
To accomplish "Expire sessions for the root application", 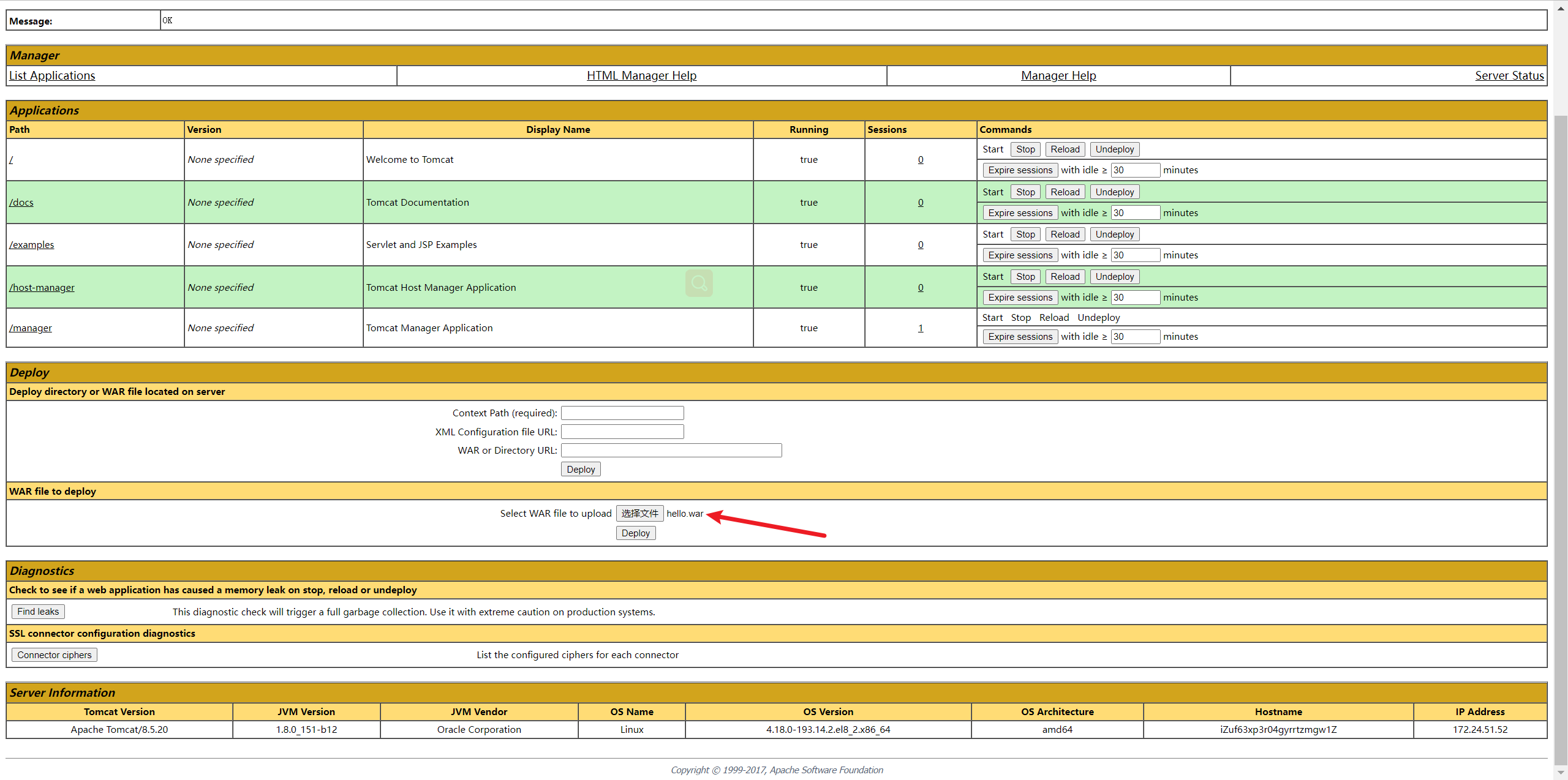I will pos(1020,170).
